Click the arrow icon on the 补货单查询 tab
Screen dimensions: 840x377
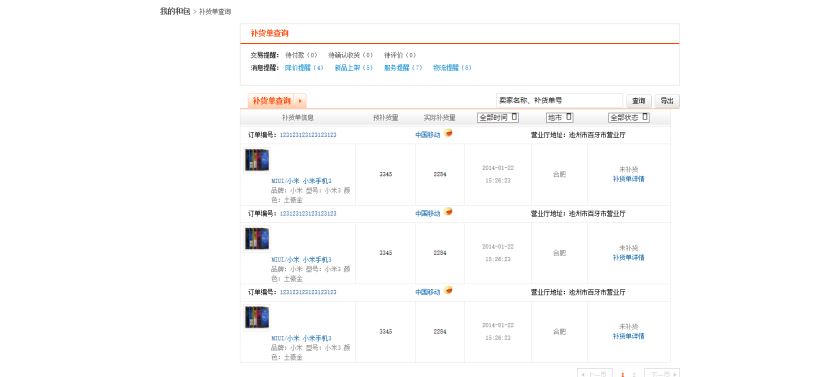click(300, 101)
